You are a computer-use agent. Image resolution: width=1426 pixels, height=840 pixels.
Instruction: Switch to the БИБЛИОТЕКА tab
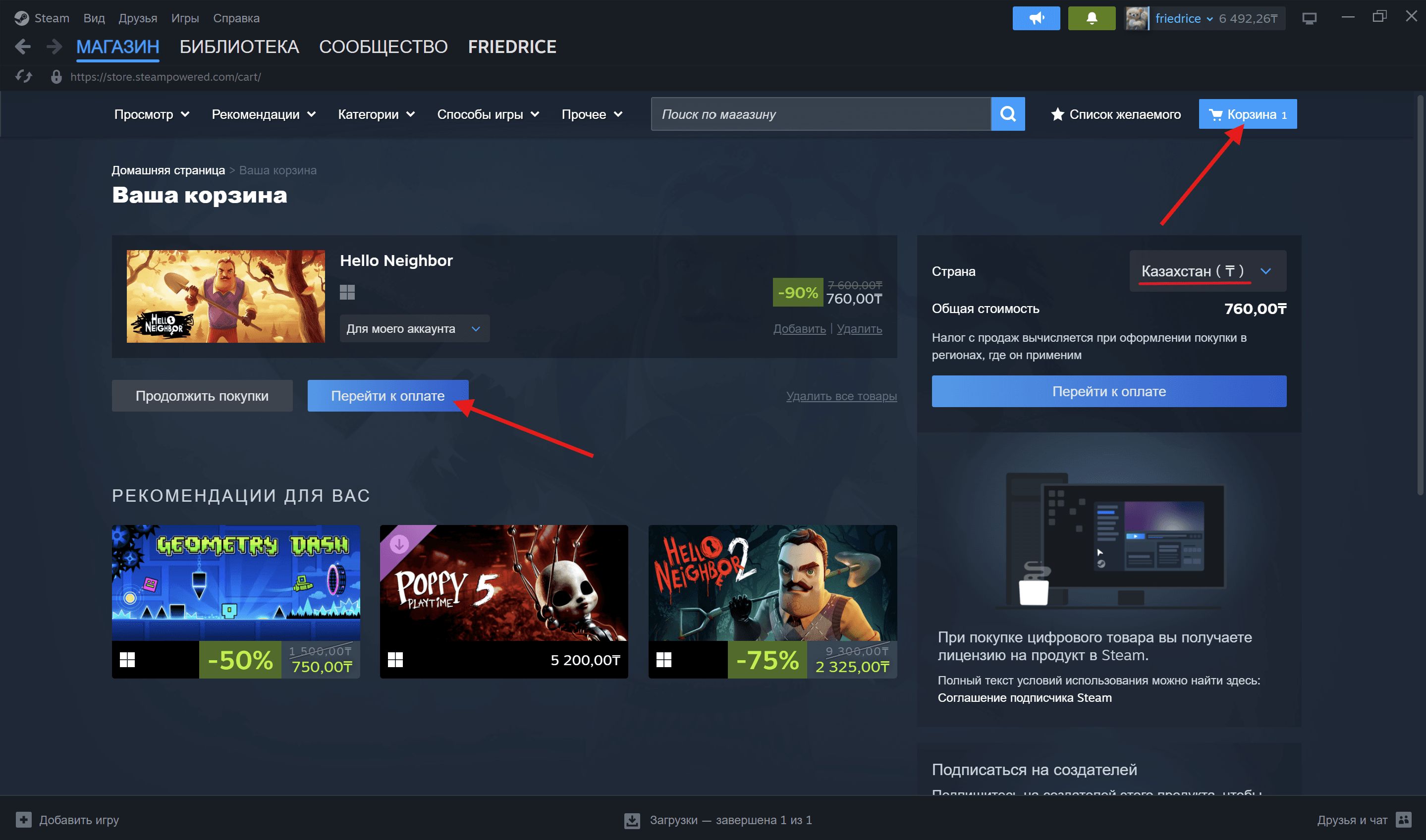[x=239, y=47]
